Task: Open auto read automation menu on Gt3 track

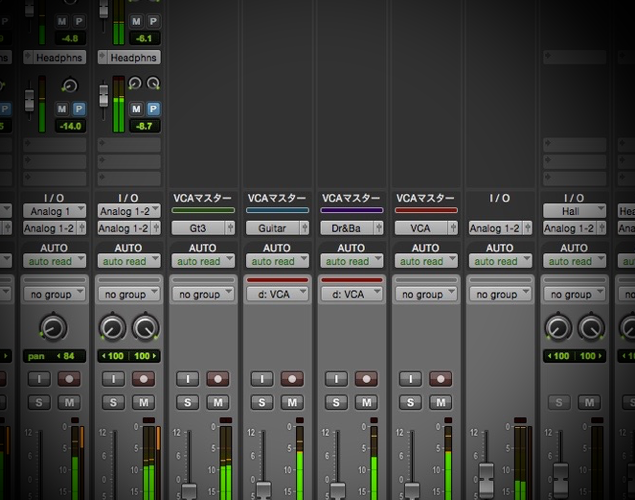Action: [203, 261]
